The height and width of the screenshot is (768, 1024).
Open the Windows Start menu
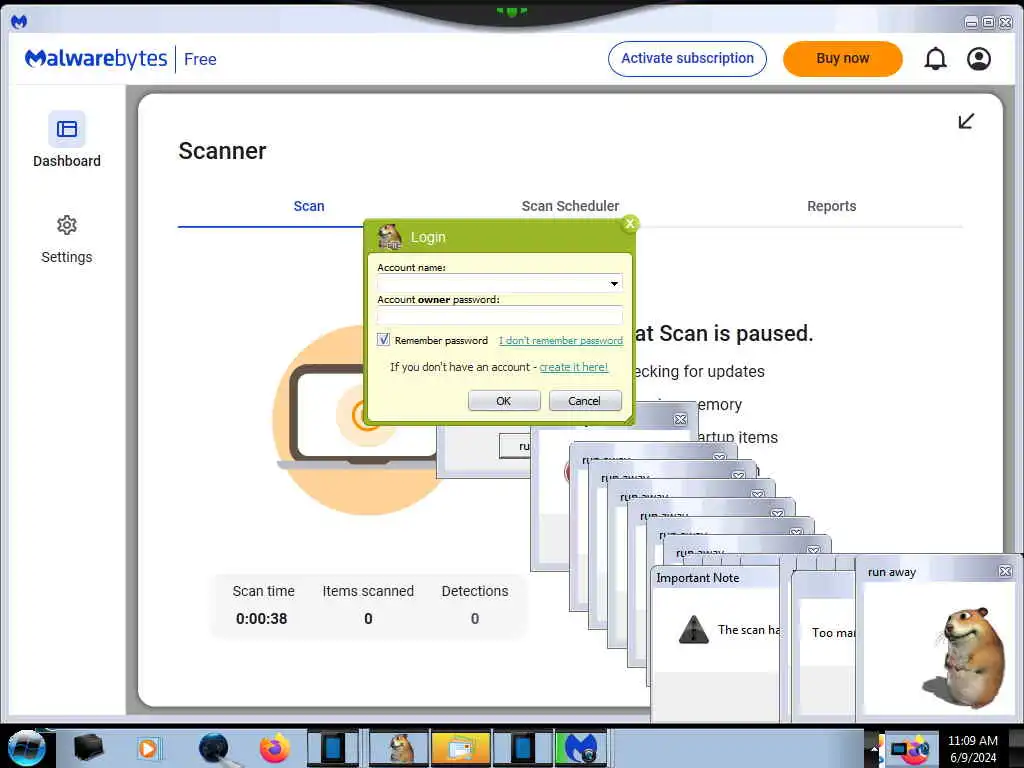click(x=26, y=748)
